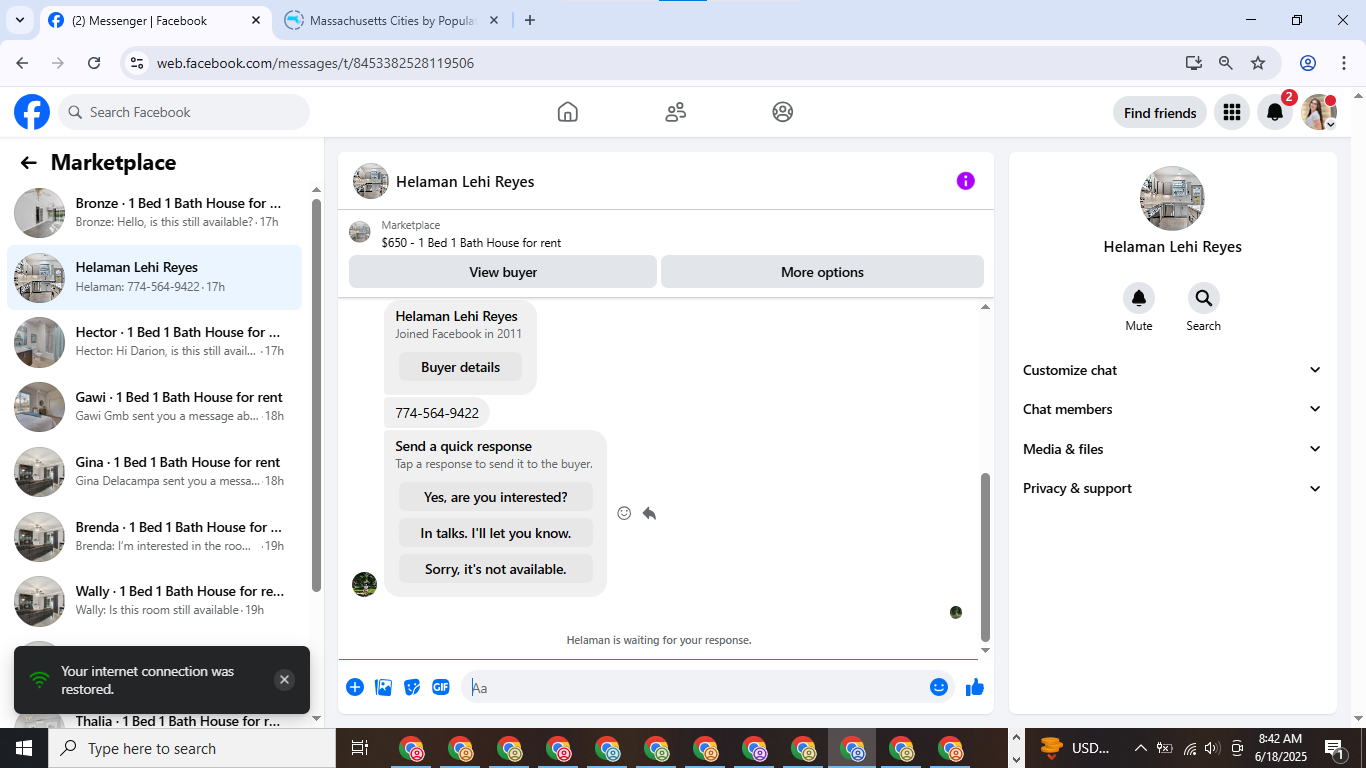Viewport: 1366px width, 768px height.
Task: Open the Windows notification center icon
Action: pos(1333,748)
